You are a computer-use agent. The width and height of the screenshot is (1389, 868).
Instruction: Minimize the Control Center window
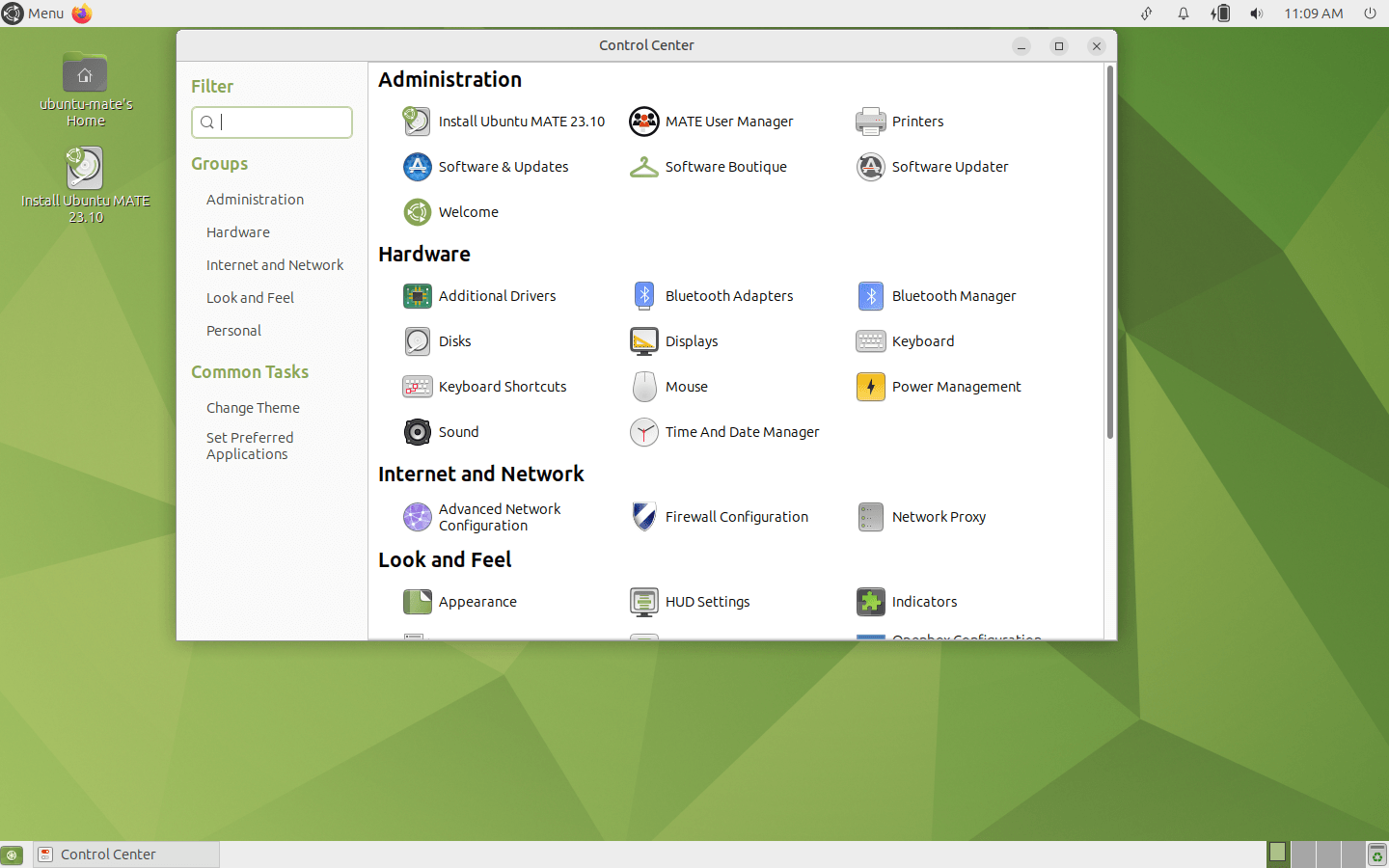tap(1021, 46)
